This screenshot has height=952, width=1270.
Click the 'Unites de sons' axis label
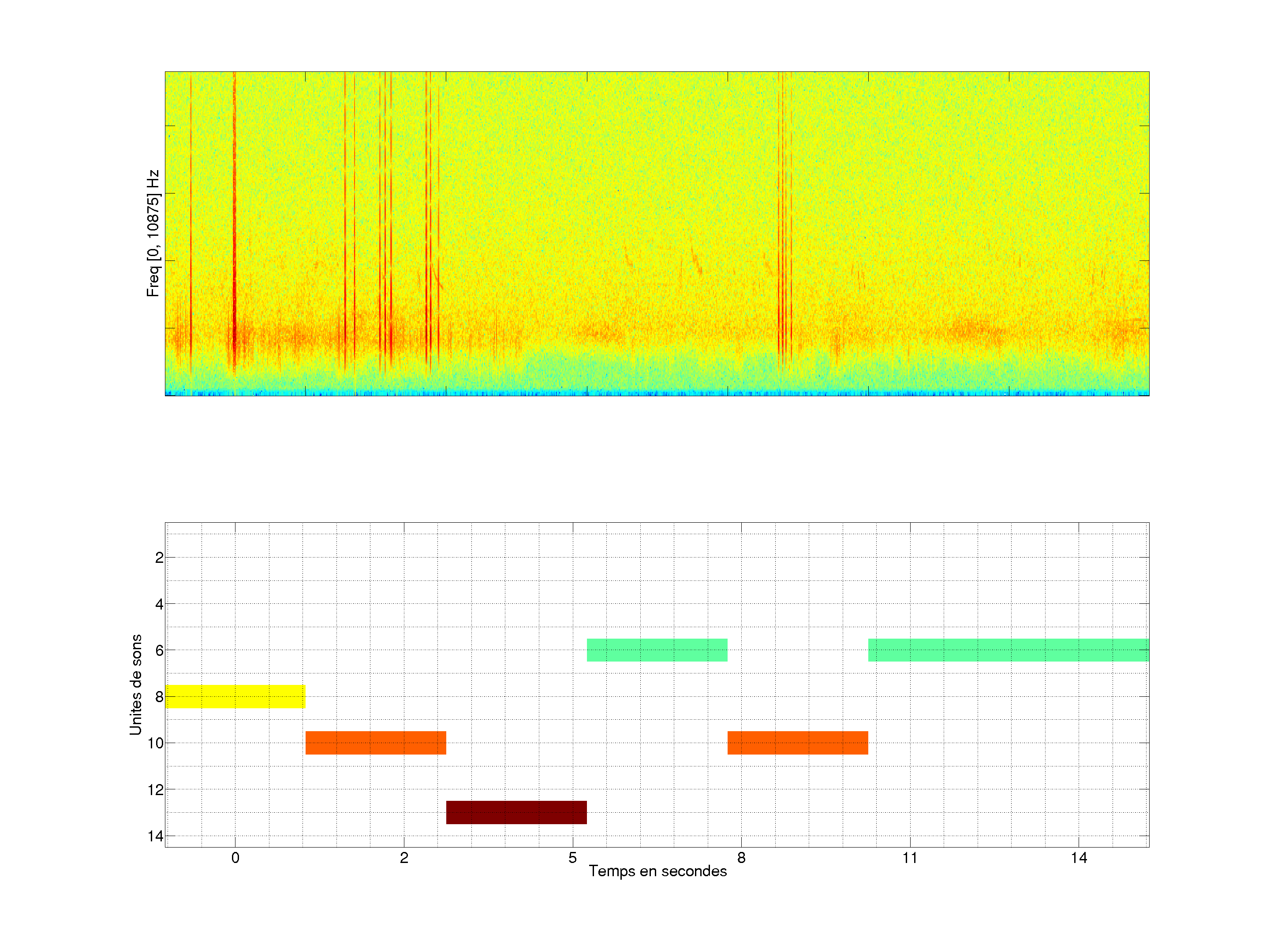135,684
